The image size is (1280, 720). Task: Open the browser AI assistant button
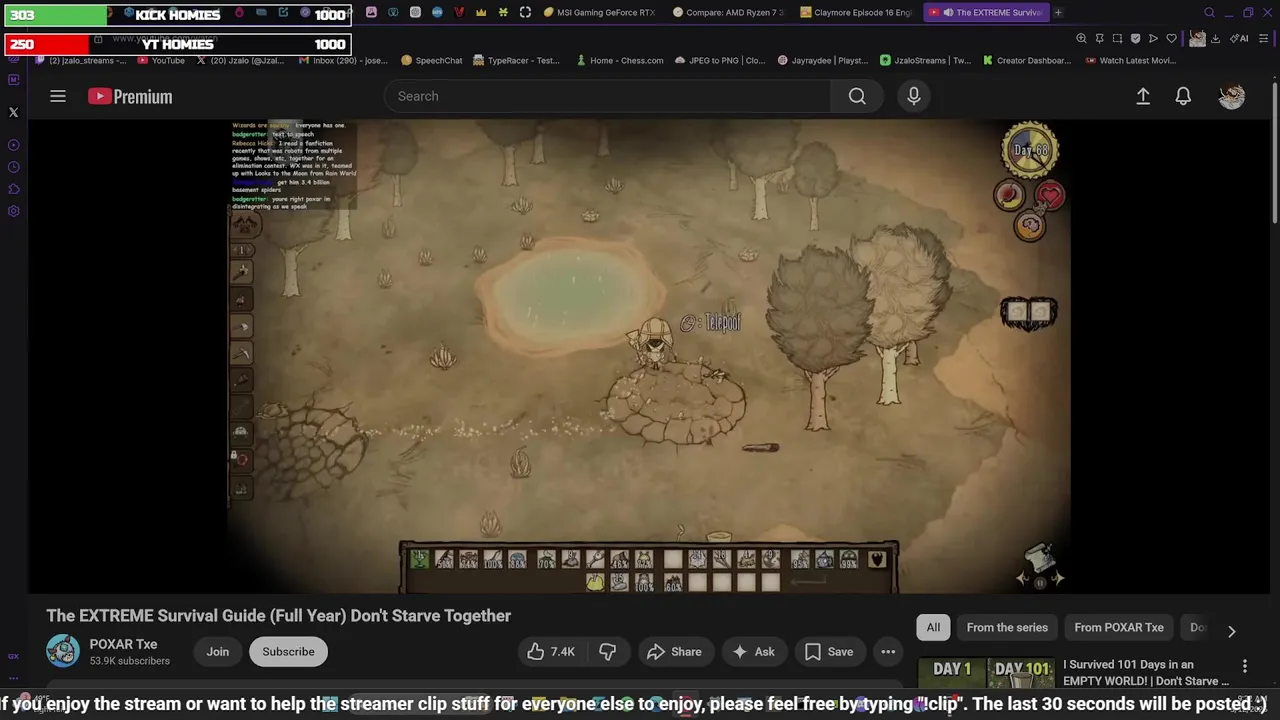1239,38
